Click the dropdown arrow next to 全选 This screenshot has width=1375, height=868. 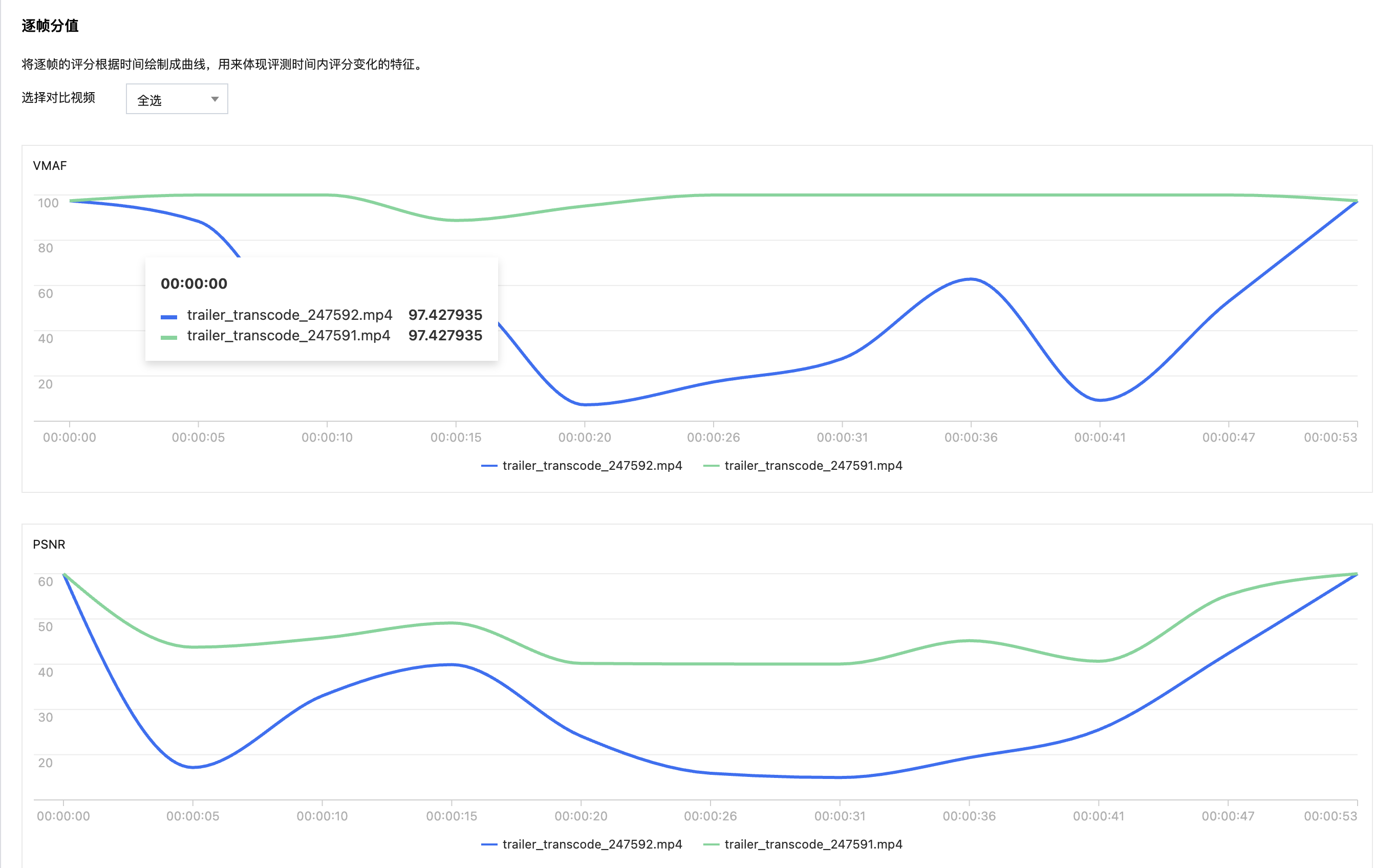[214, 99]
